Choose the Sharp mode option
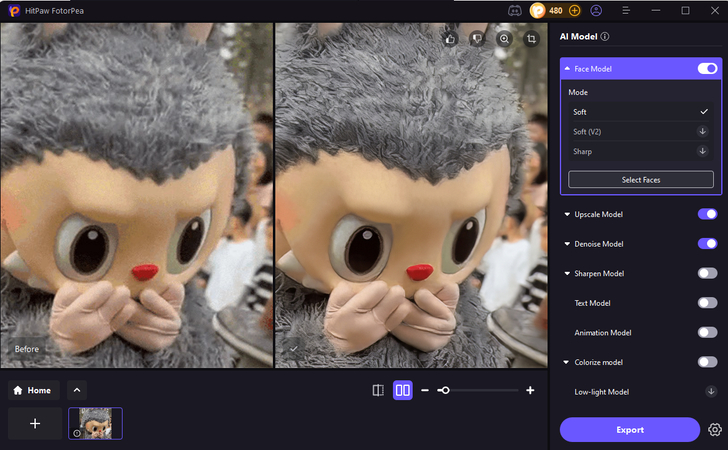The width and height of the screenshot is (728, 450). coord(641,151)
